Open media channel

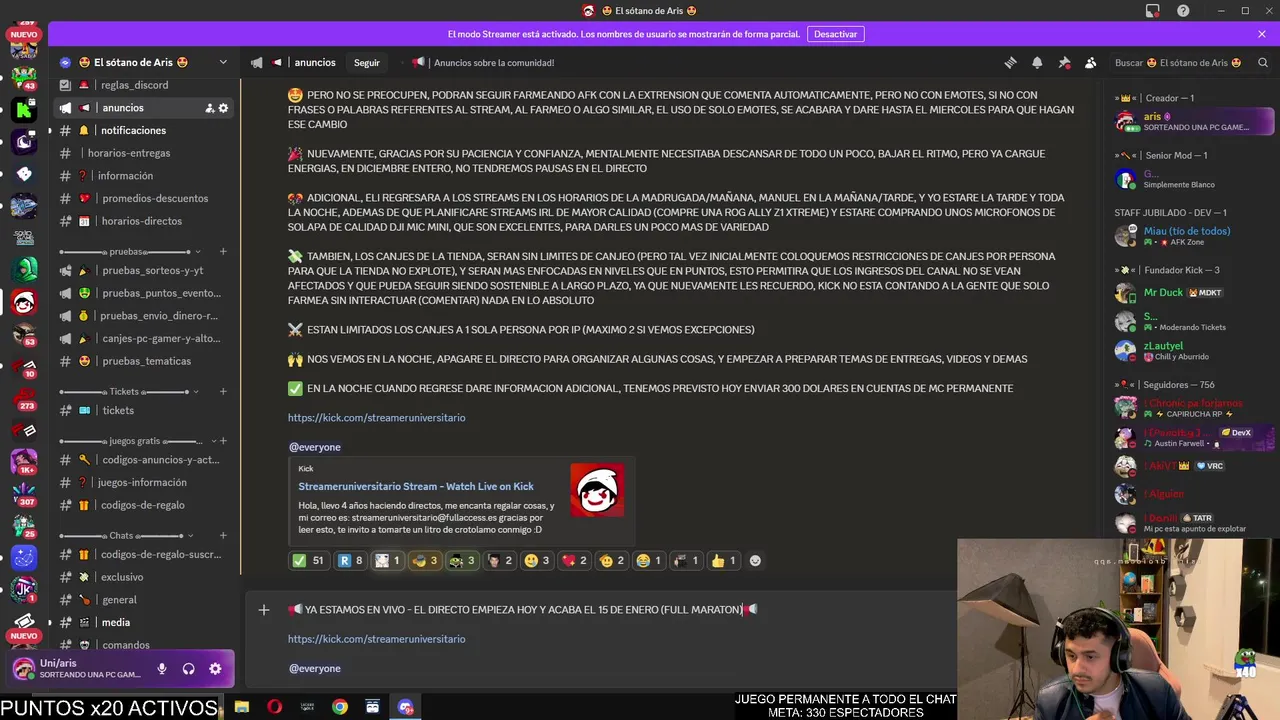143,622
